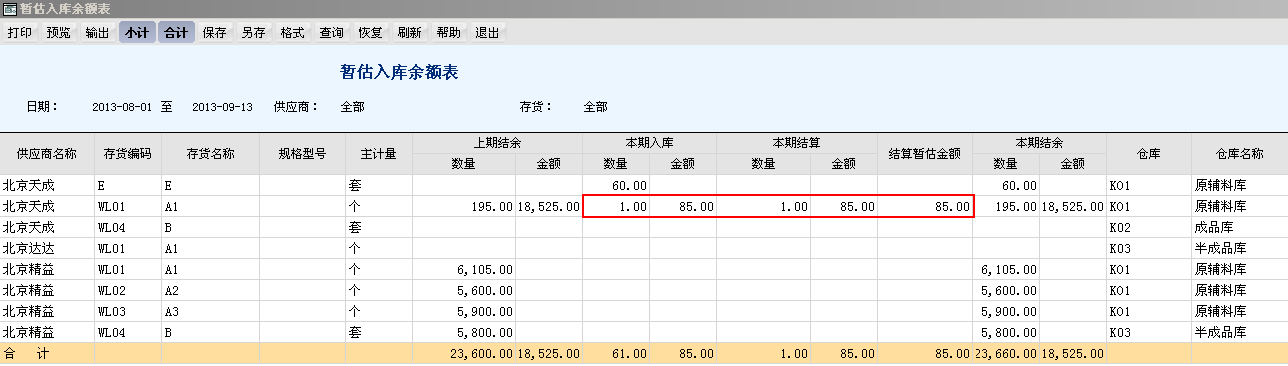
Task: Click the A2 inventory name cell
Action: click(211, 290)
